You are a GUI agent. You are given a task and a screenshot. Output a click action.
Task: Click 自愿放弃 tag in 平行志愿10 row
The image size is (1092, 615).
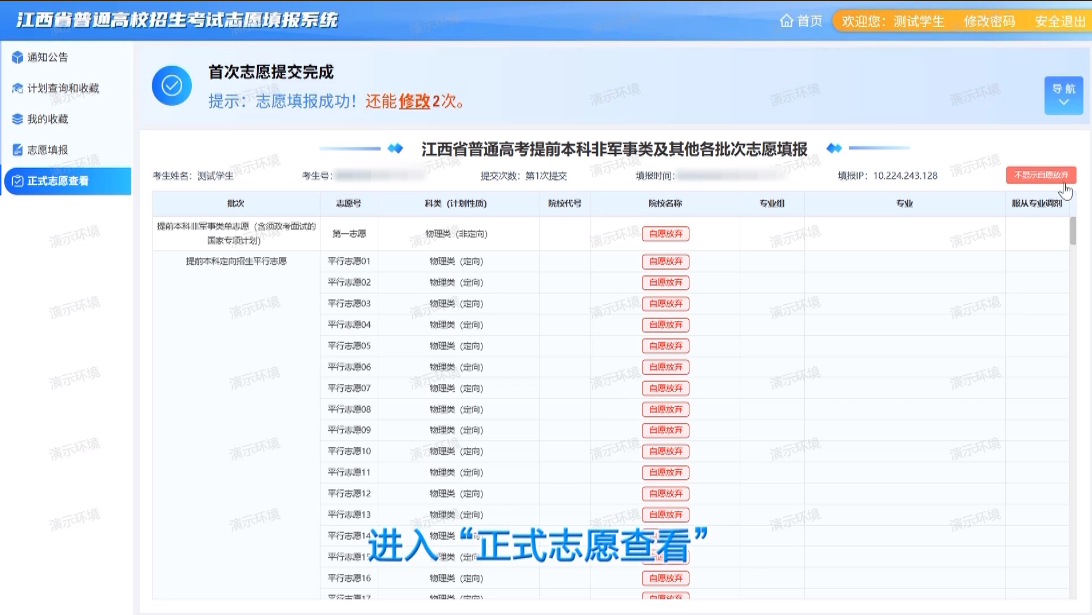tap(666, 451)
